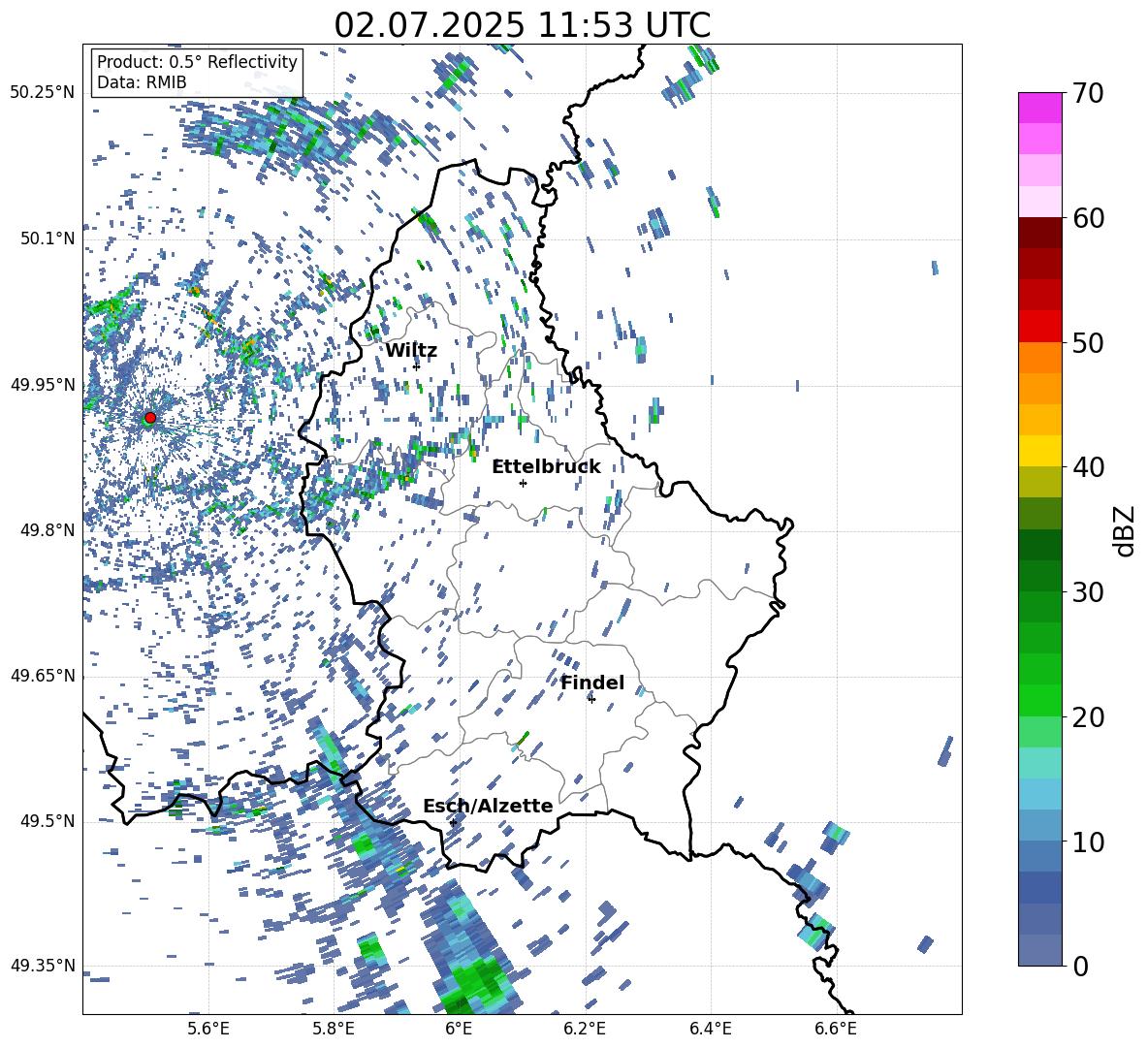
Task: Pick the orange swatch just below 50 dBZ
Action: [1039, 357]
